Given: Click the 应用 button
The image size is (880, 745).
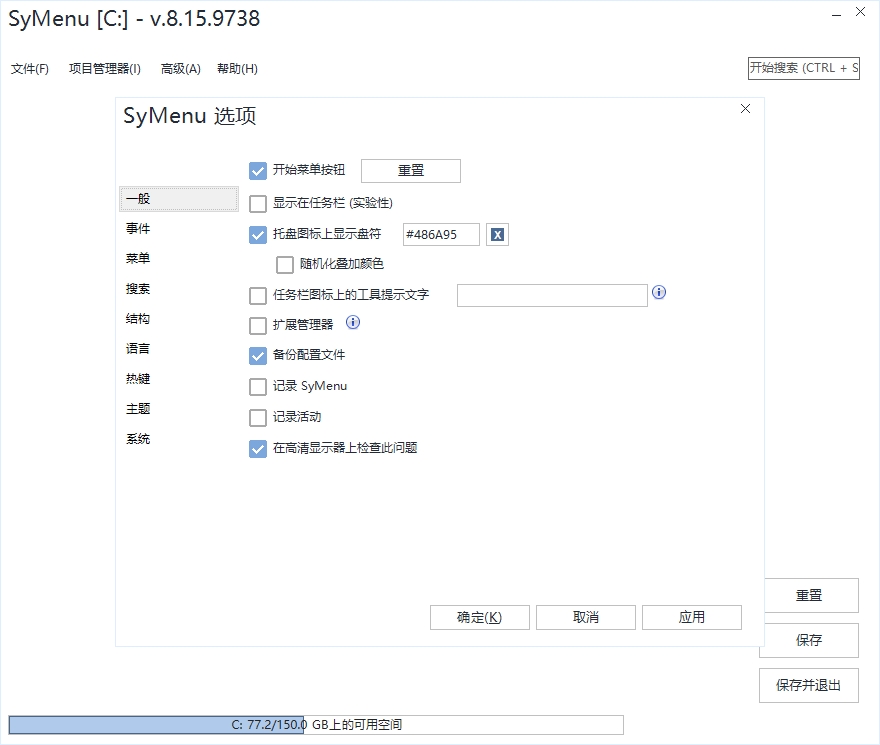Looking at the screenshot, I should 692,618.
